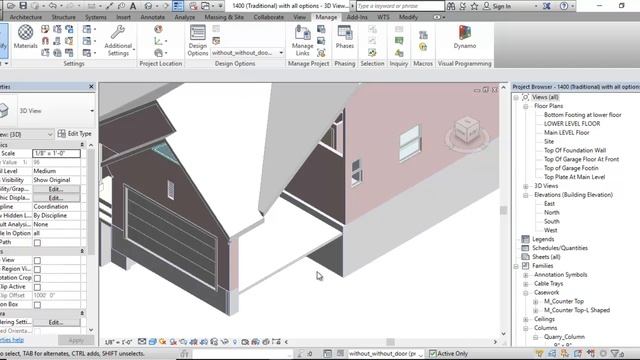
Task: Toggle the Crop View checkbox in Properties
Action: click(x=37, y=260)
